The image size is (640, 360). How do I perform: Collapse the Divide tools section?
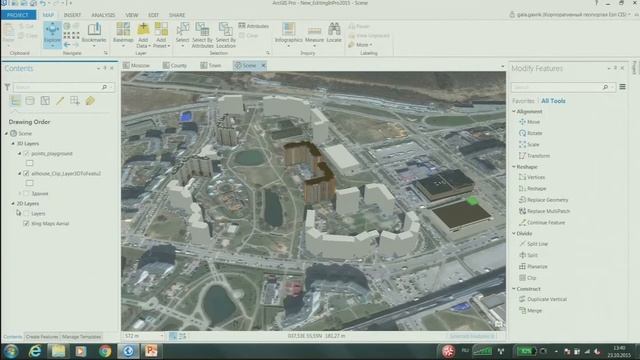(x=514, y=233)
